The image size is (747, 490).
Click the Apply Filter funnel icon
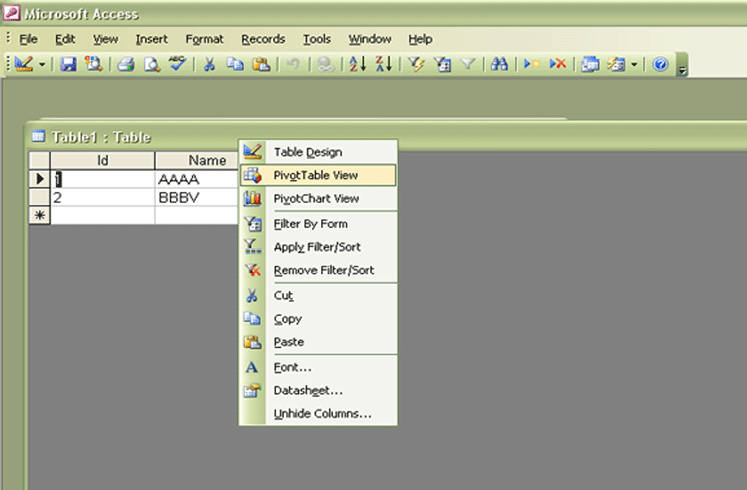[x=468, y=64]
